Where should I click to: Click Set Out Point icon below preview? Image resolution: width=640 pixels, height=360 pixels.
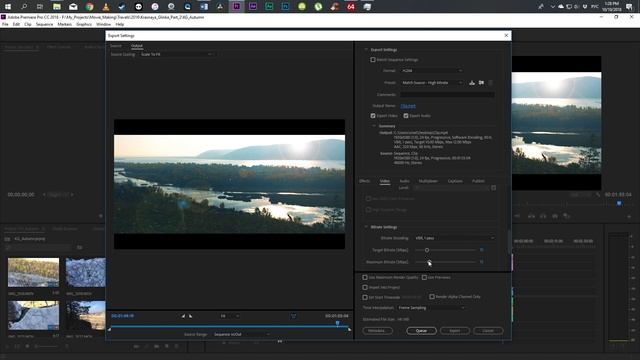coord(190,316)
